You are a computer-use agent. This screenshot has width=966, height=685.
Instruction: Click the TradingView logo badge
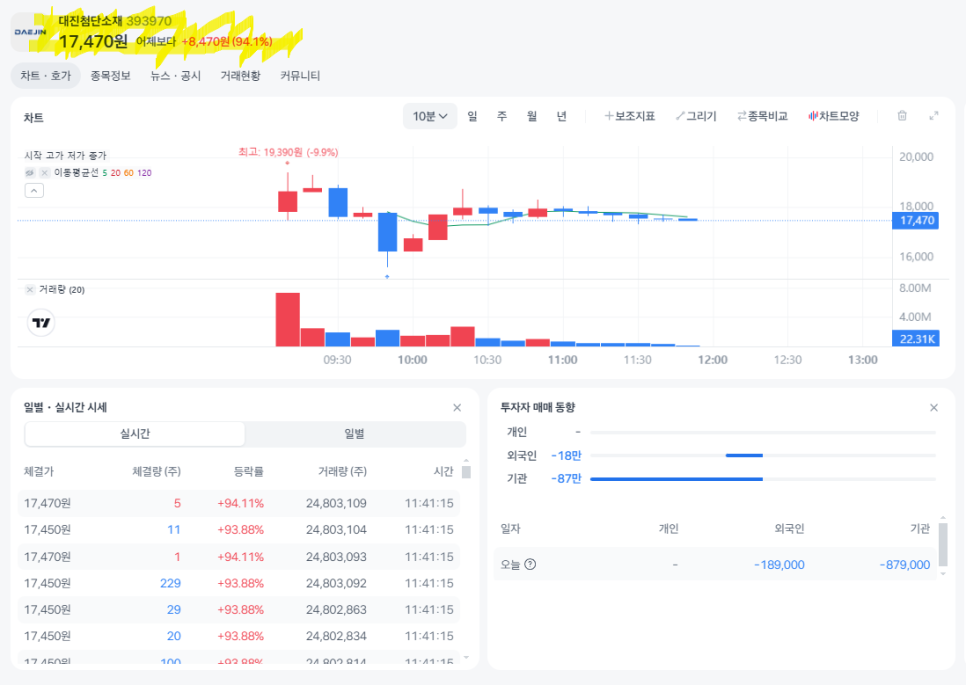(x=41, y=323)
